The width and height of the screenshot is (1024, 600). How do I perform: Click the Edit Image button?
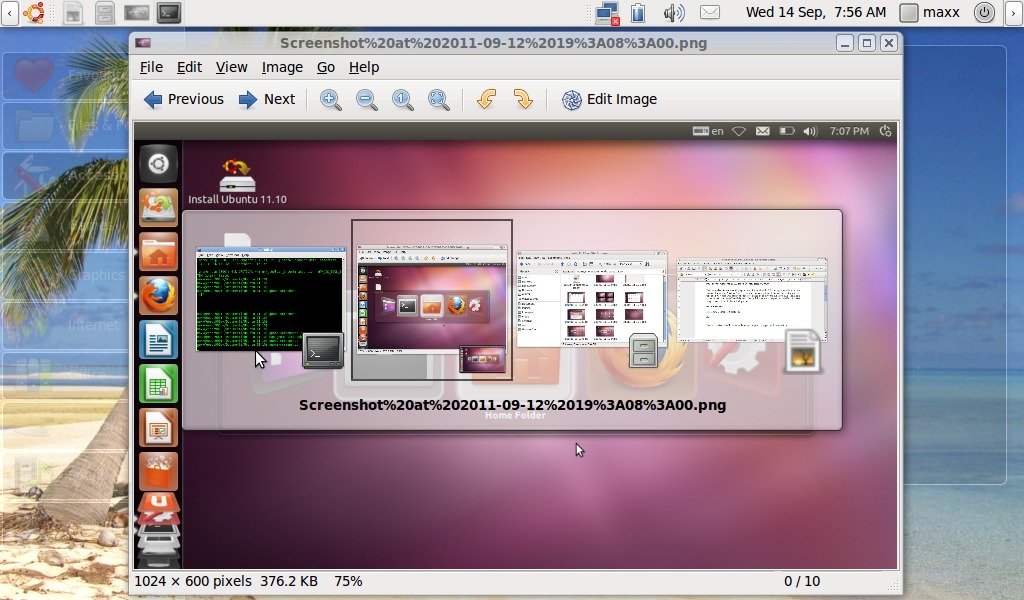pos(609,99)
